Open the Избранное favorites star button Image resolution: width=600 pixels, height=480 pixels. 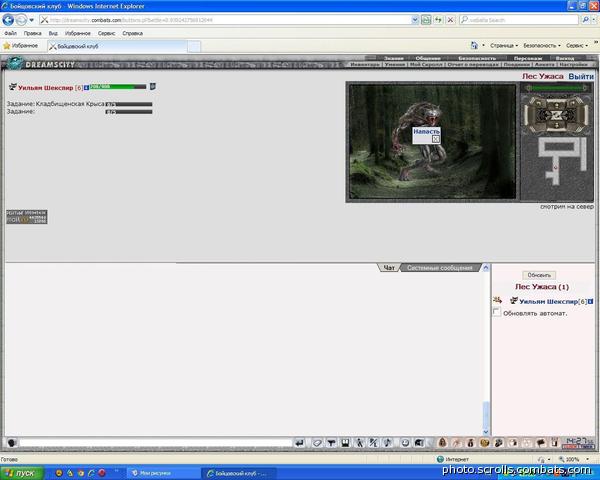(x=21, y=46)
